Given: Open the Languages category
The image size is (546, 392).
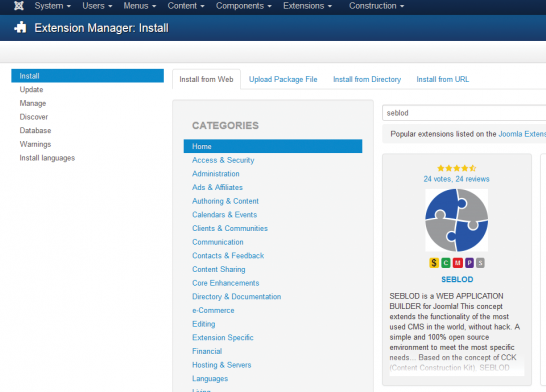Looking at the screenshot, I should click(210, 379).
